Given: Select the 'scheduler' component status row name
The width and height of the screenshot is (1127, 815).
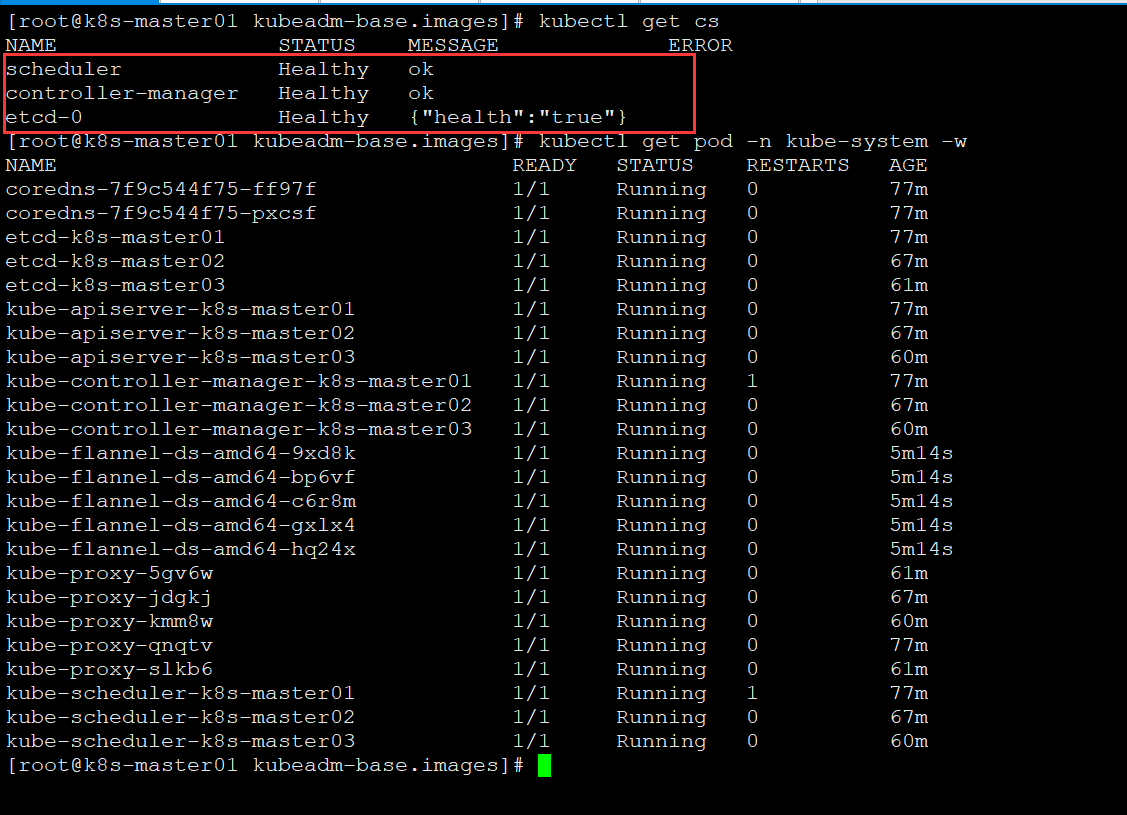Looking at the screenshot, I should pos(64,70).
